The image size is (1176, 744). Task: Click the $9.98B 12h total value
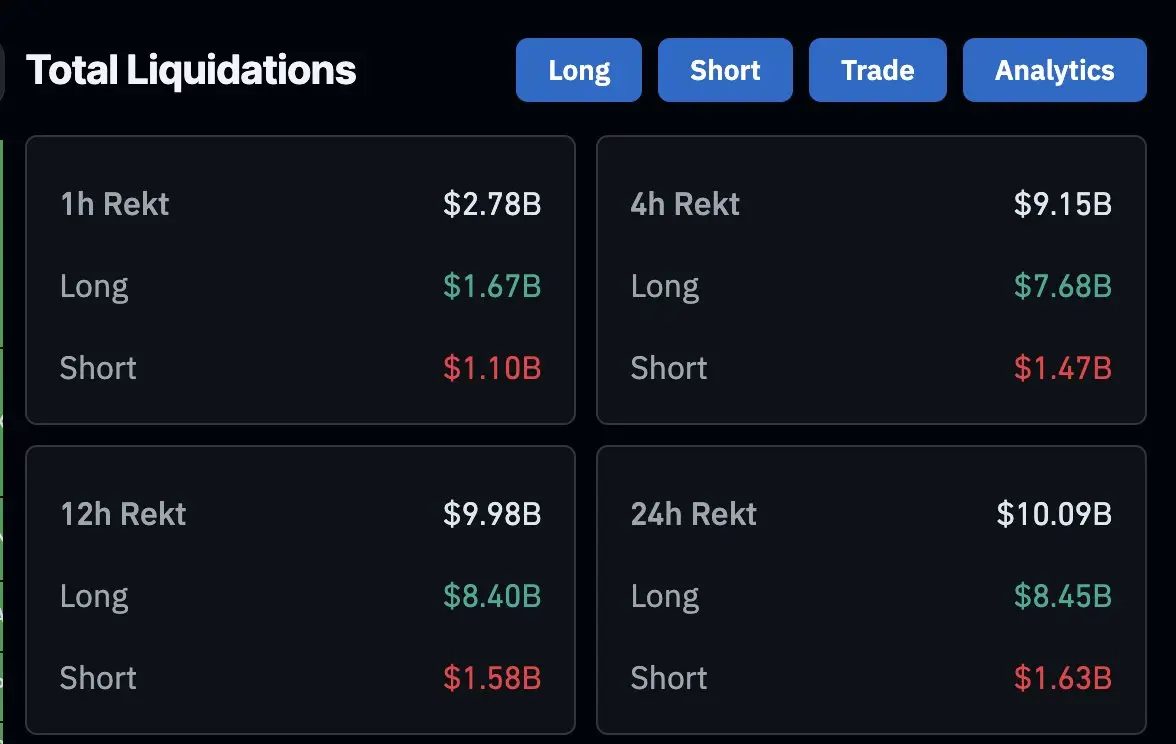(x=492, y=514)
